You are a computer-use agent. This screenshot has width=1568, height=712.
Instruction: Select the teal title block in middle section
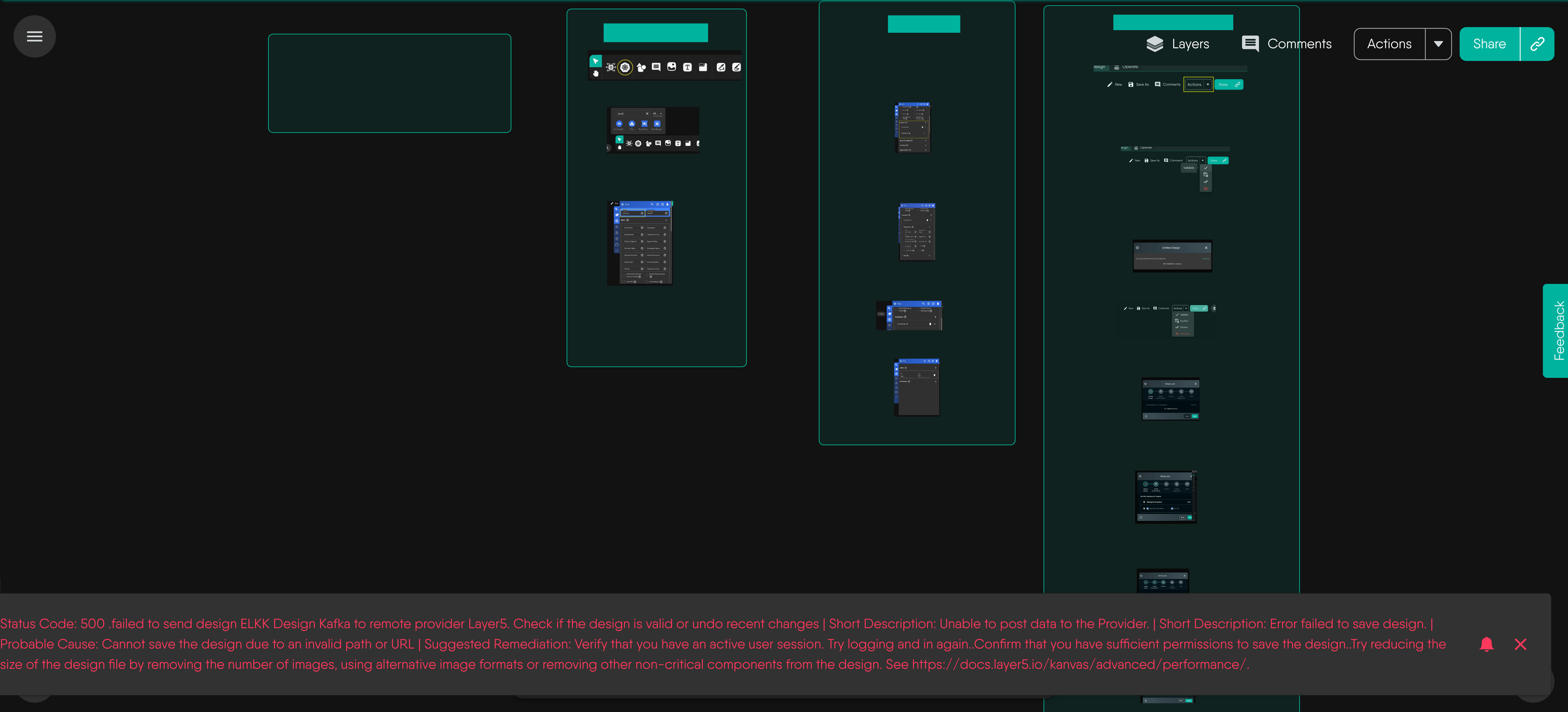click(924, 24)
